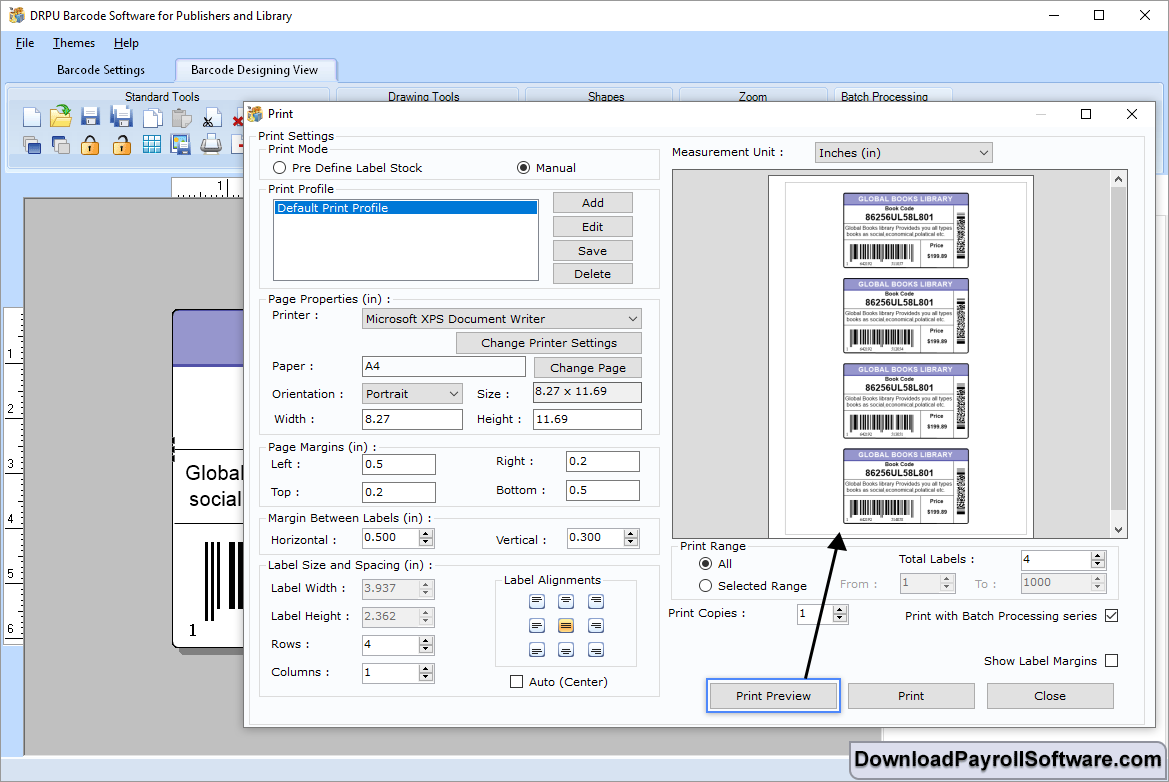Click the printer icon in Standard Tools
The image size is (1169, 782).
[211, 145]
